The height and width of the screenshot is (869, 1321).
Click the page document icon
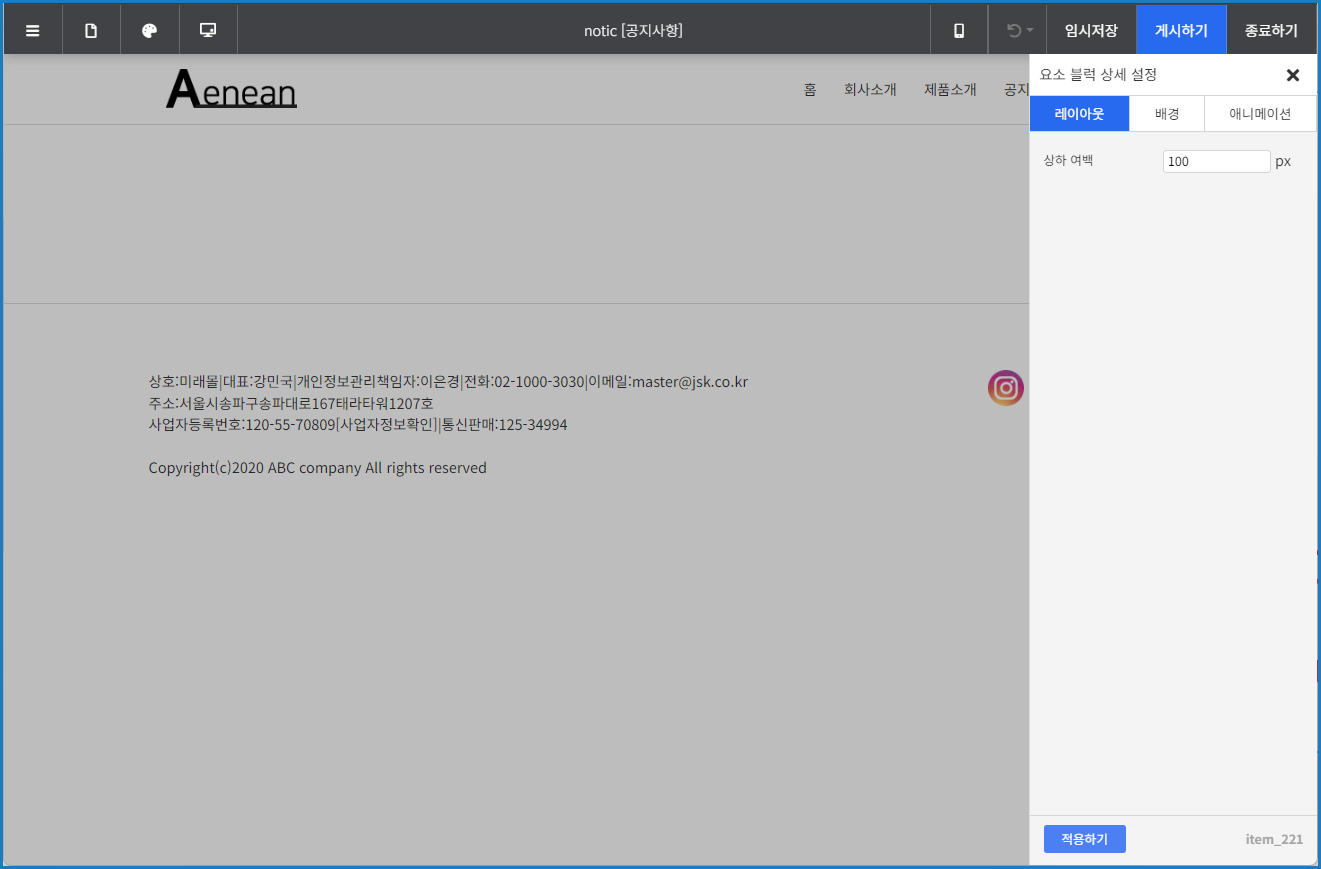91,30
